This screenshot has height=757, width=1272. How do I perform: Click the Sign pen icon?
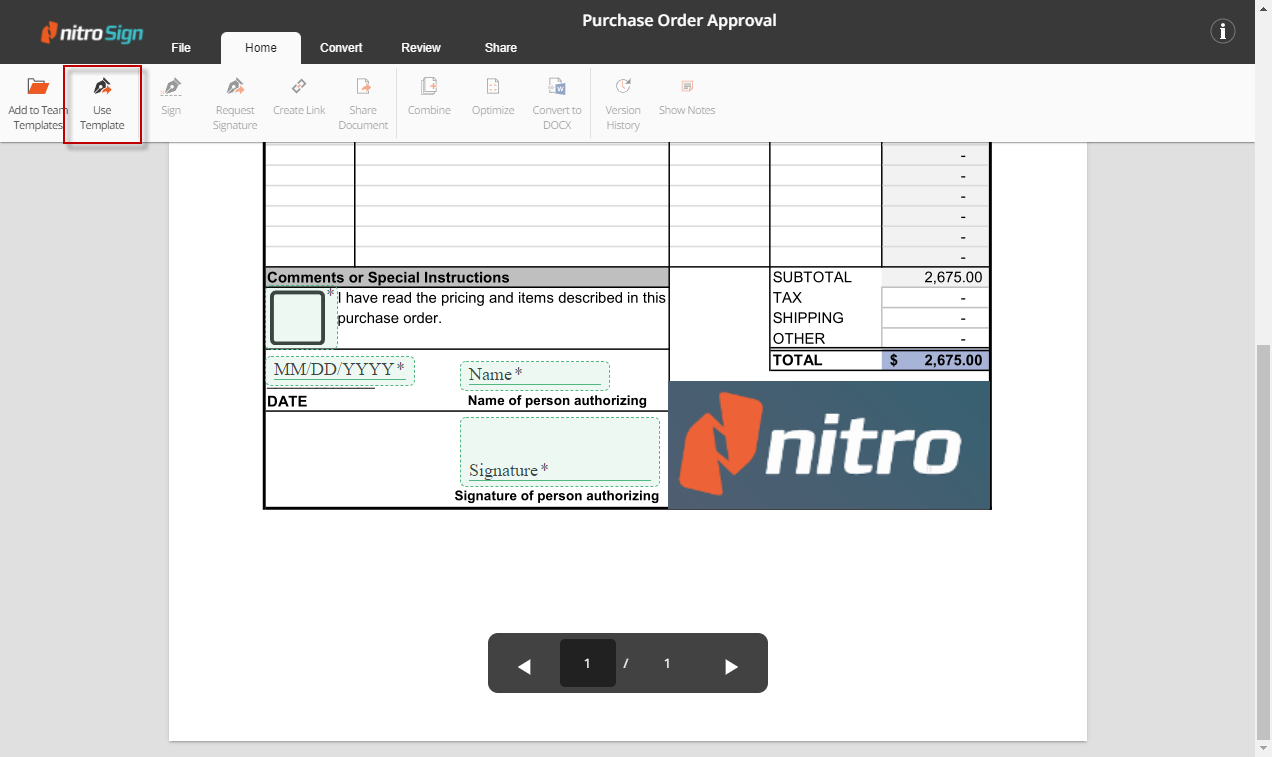[x=171, y=87]
